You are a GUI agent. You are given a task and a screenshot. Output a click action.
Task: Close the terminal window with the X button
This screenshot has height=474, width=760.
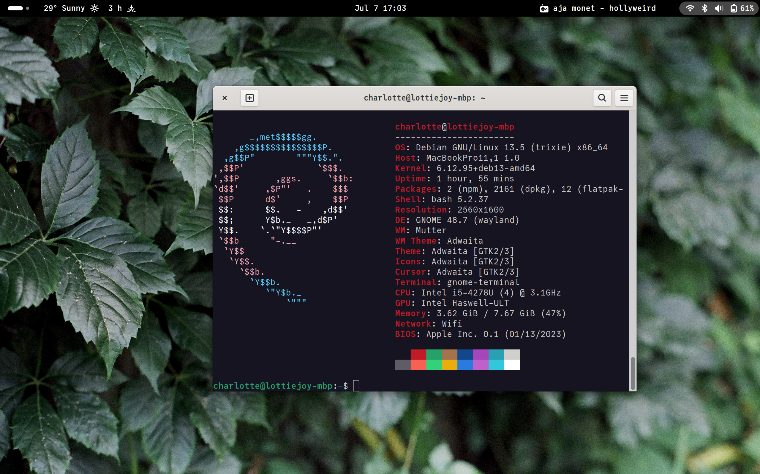(x=225, y=98)
